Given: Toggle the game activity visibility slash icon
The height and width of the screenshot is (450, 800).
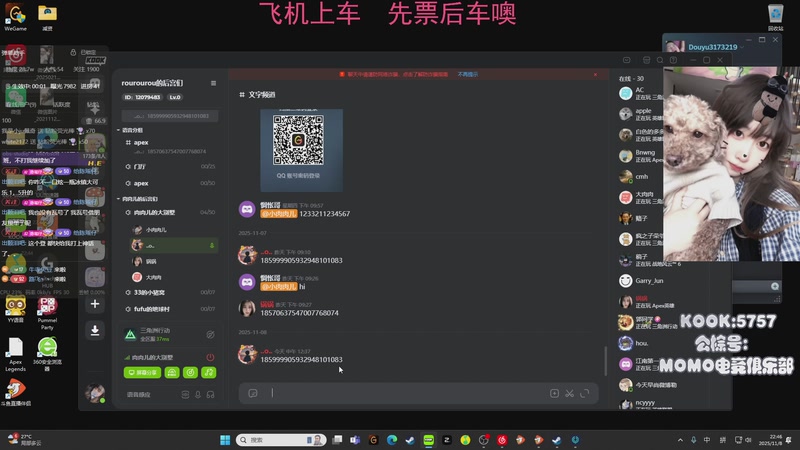Looking at the screenshot, I should 210,335.
